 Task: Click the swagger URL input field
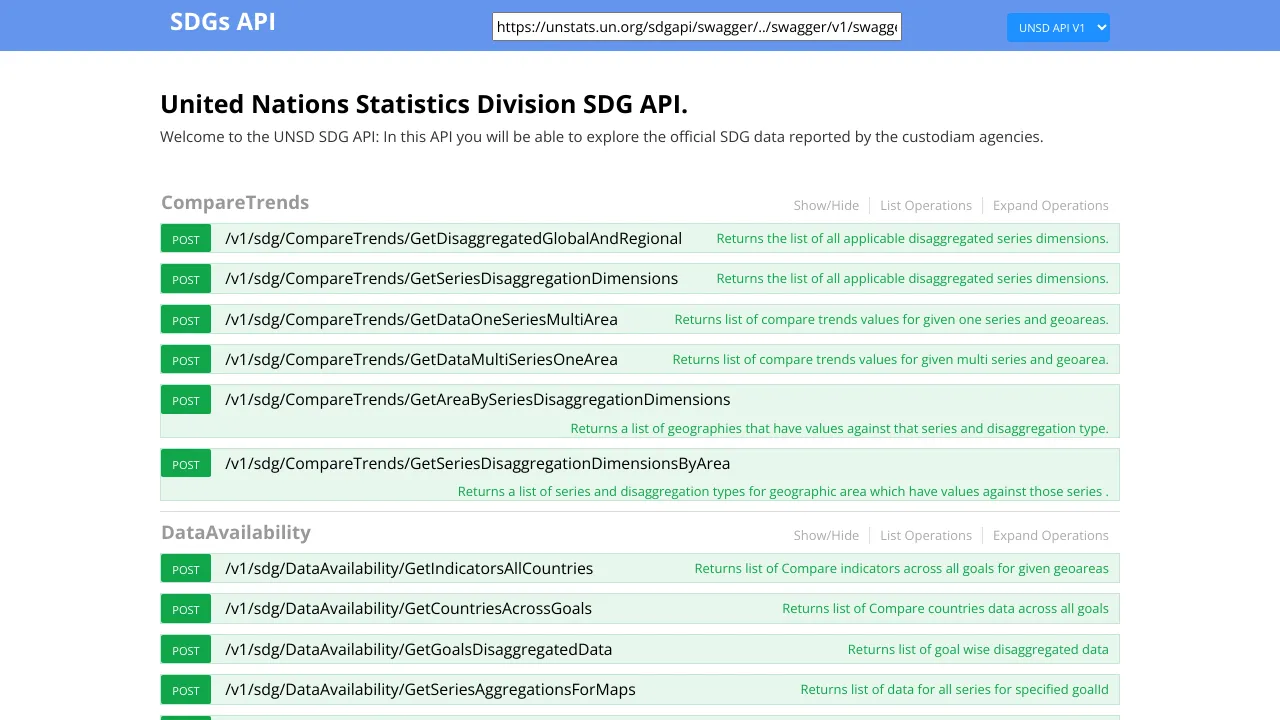(x=697, y=27)
